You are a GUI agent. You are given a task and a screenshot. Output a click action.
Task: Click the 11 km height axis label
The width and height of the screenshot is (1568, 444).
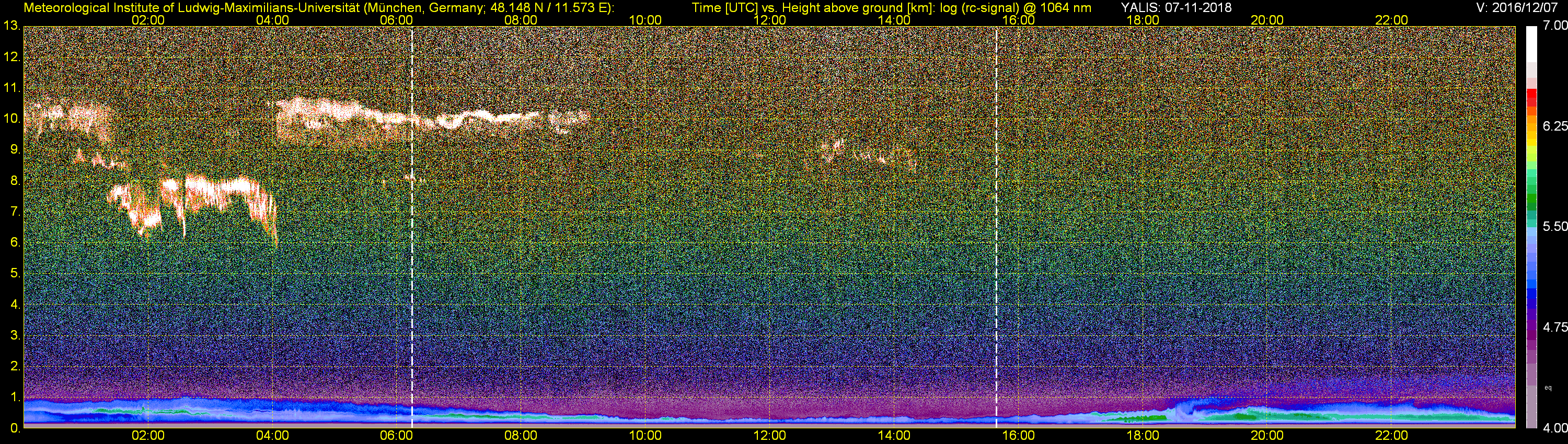(11, 88)
